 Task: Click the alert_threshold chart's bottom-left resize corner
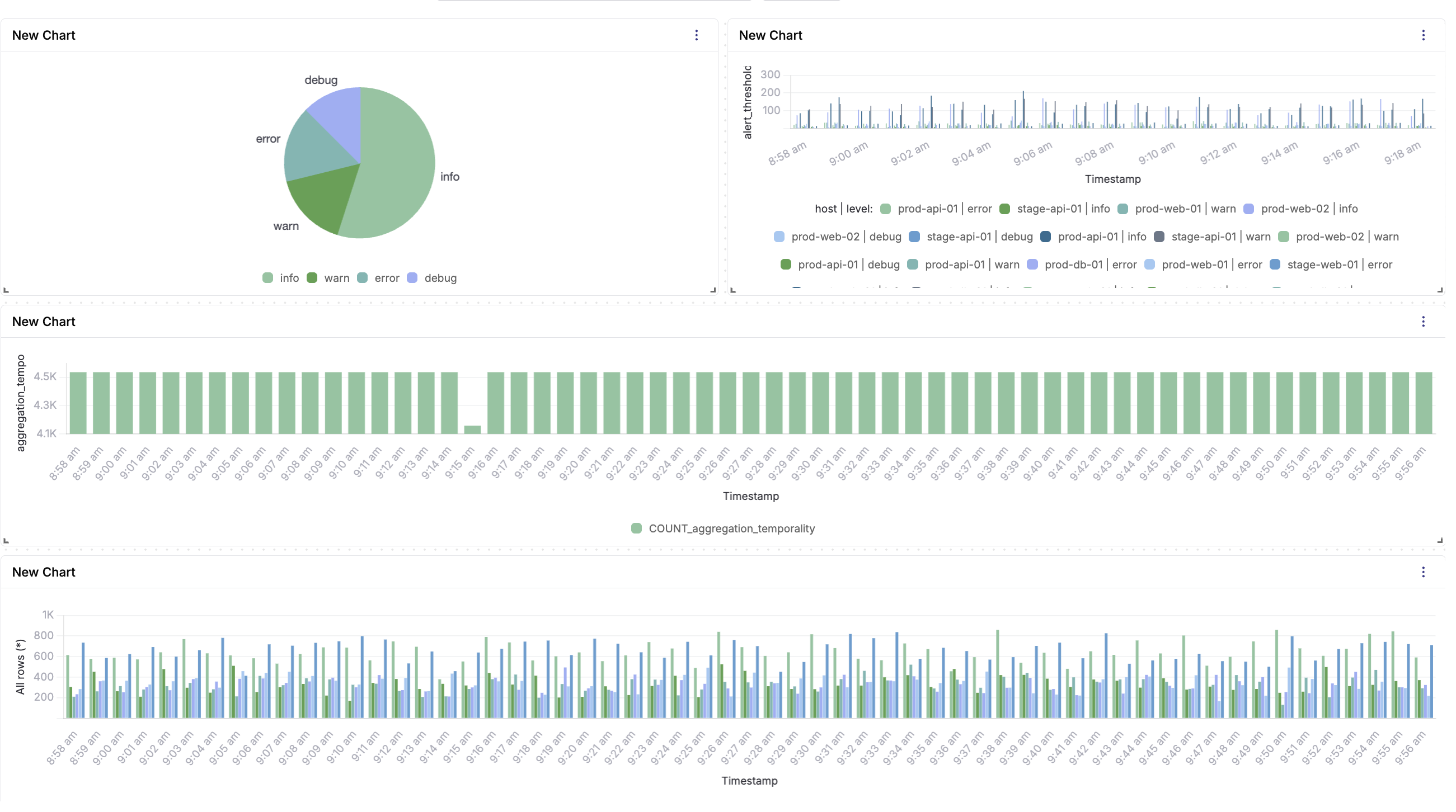(733, 290)
